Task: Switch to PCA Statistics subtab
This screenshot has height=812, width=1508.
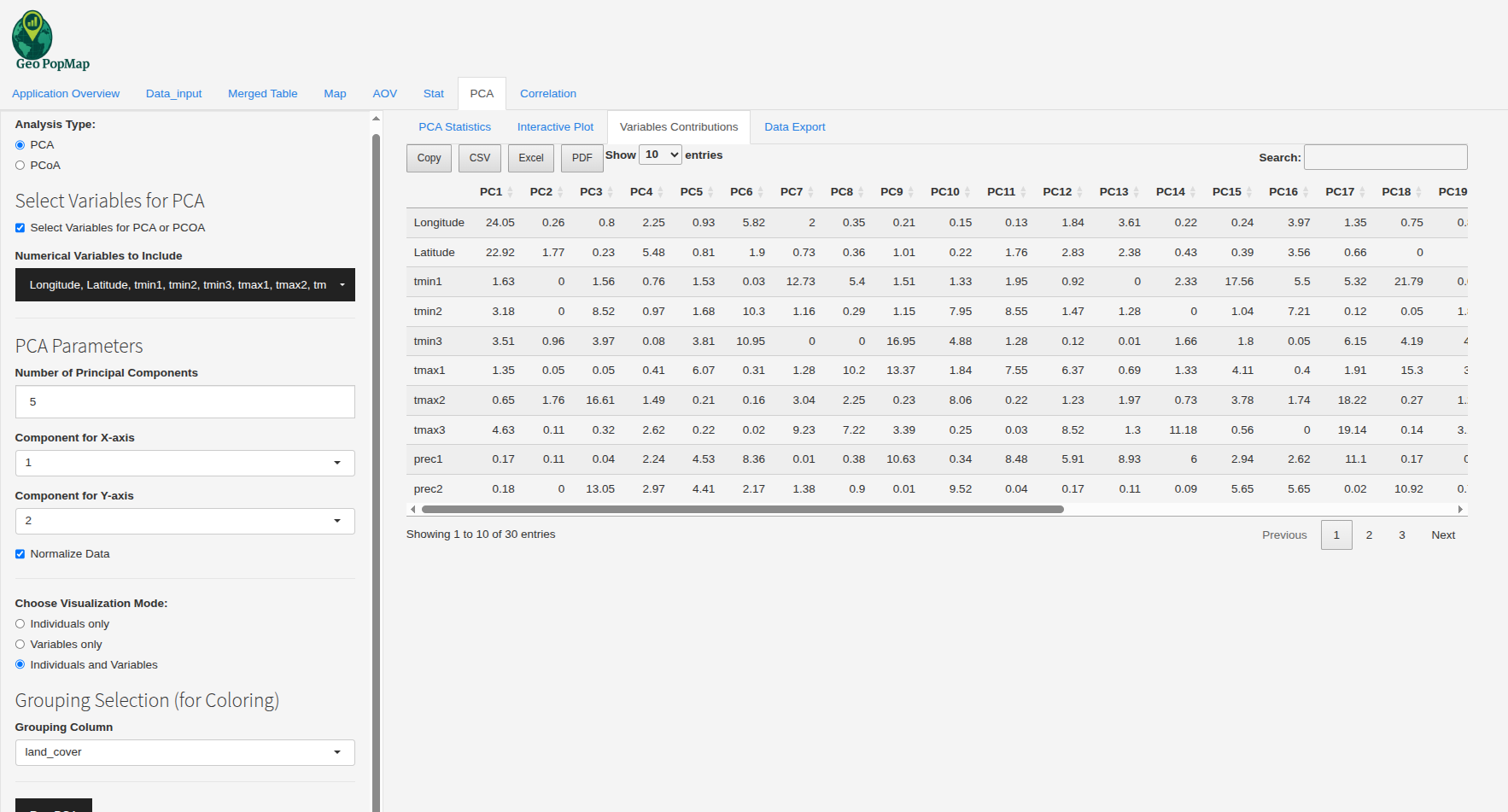Action: pos(455,127)
